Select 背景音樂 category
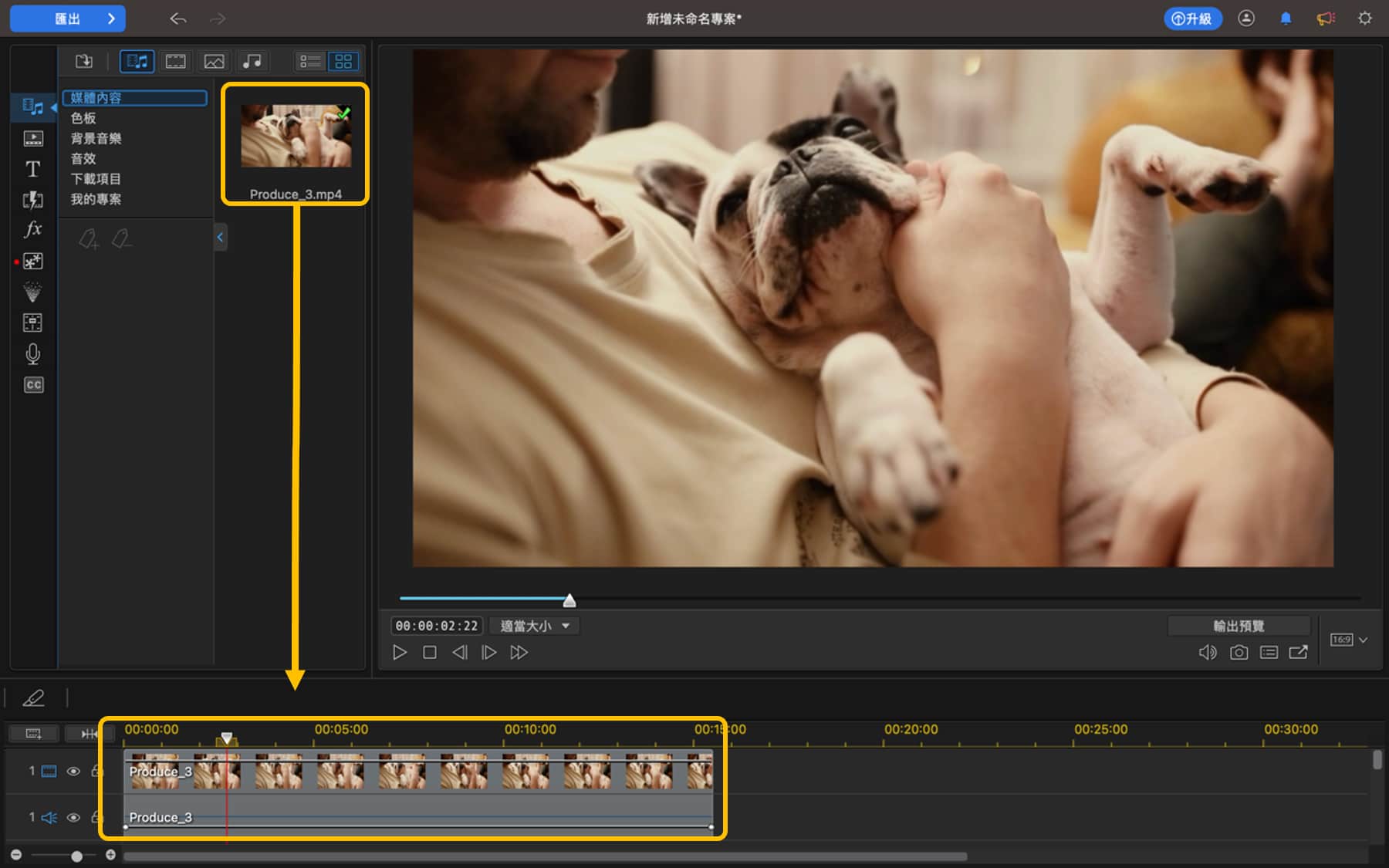1389x868 pixels. click(x=96, y=138)
